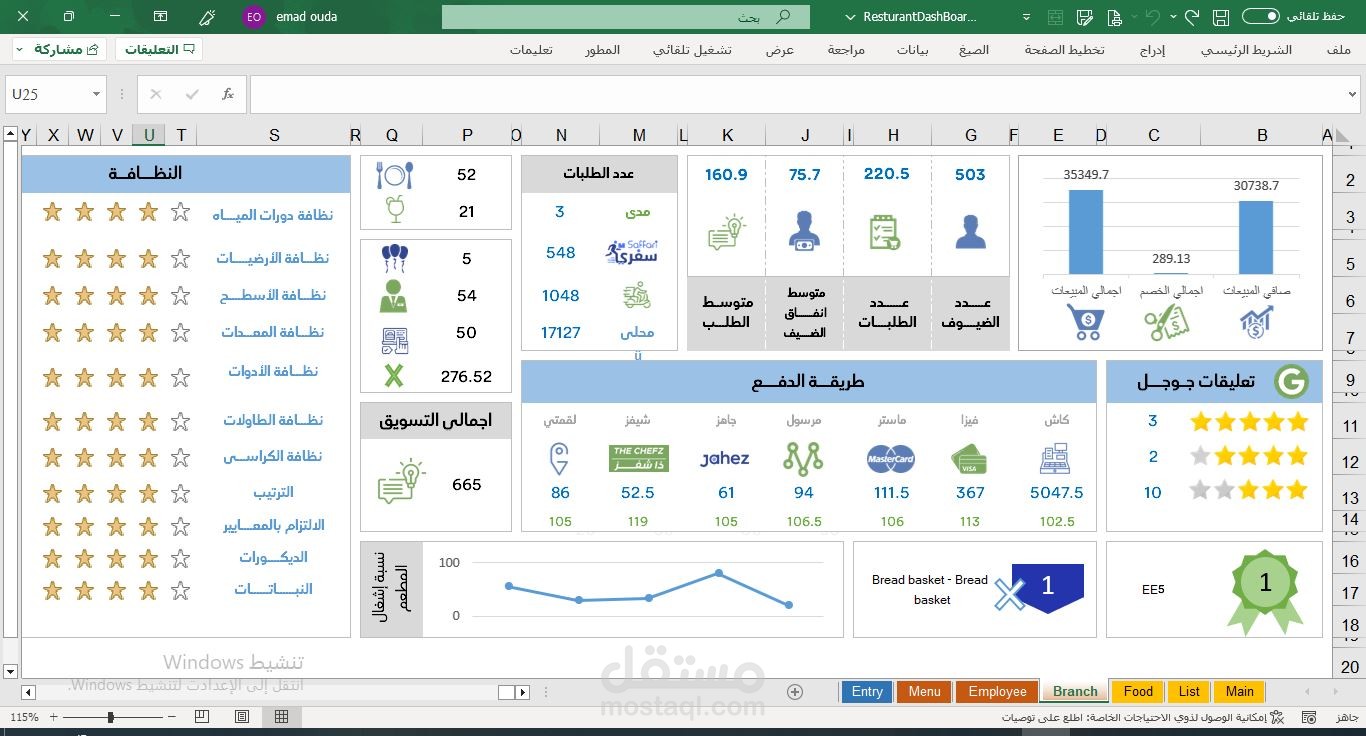This screenshot has height=736, width=1366.
Task: Expand the Name Box dropdown arrow
Action: (96, 94)
